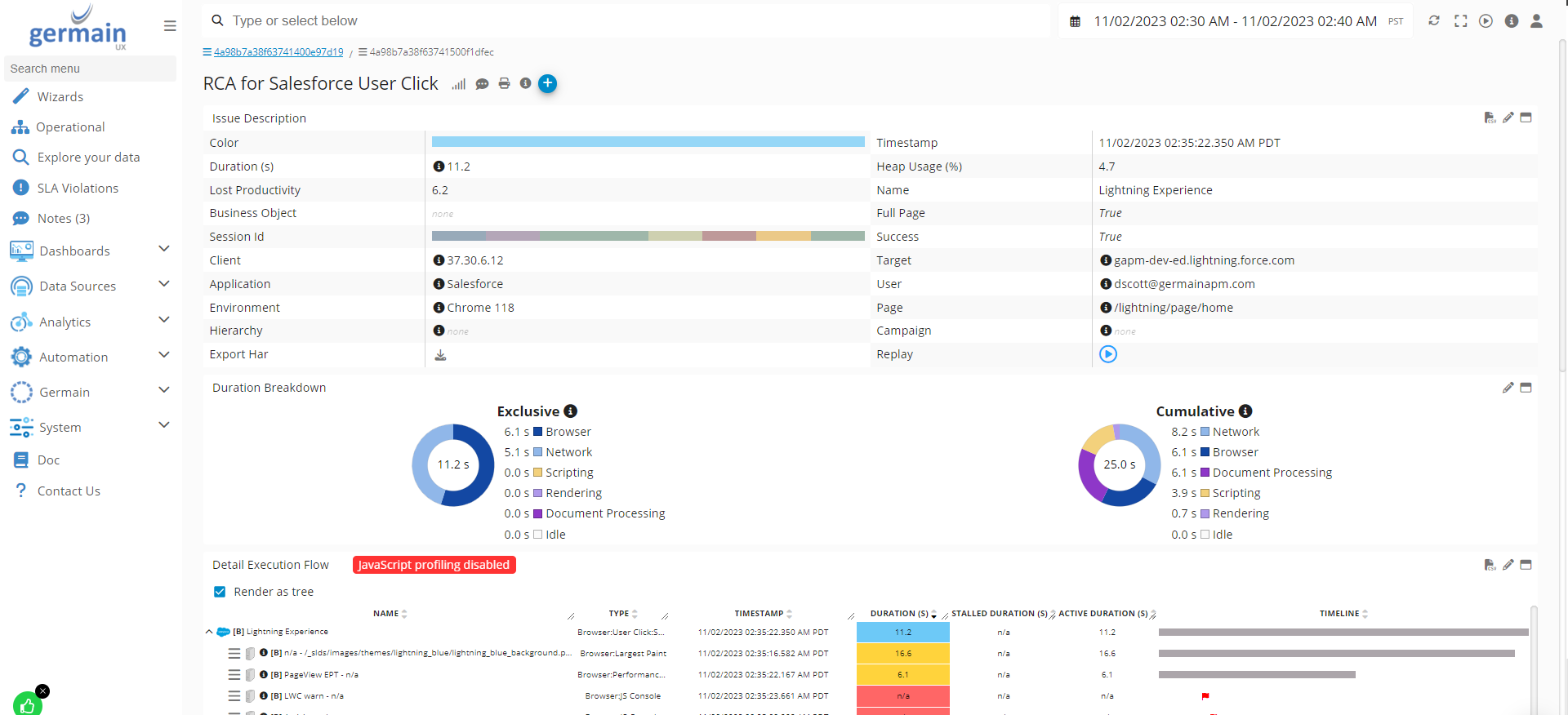Download the HAR export file
Image resolution: width=1568 pixels, height=715 pixels.
(440, 355)
